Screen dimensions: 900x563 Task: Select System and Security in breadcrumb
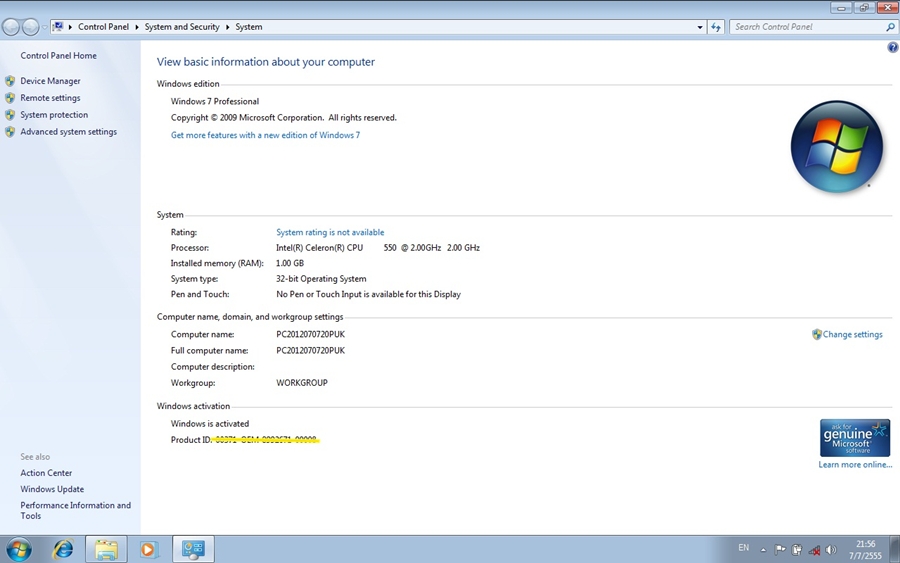point(182,27)
